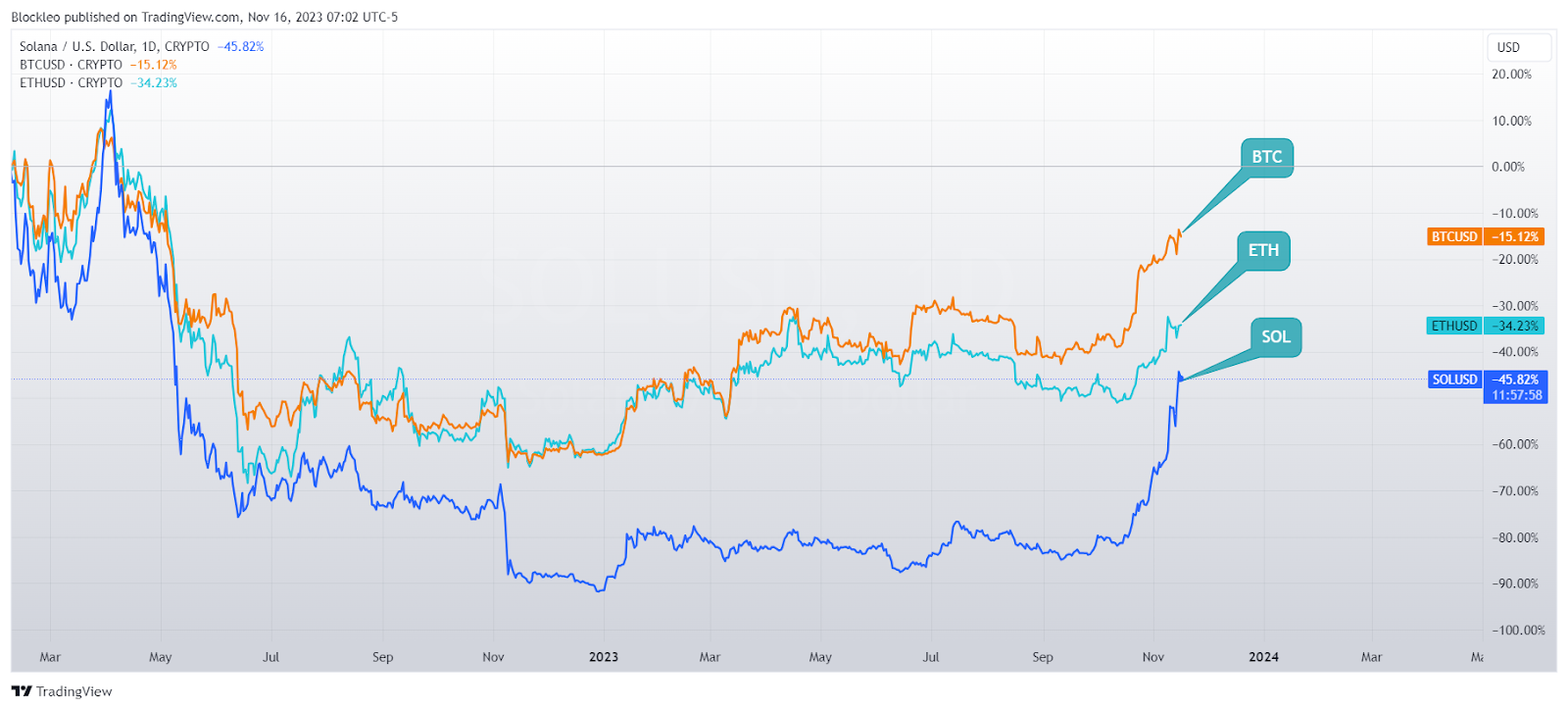Click the 0.00% level on price scale
The width and height of the screenshot is (1568, 710).
coord(1508,167)
